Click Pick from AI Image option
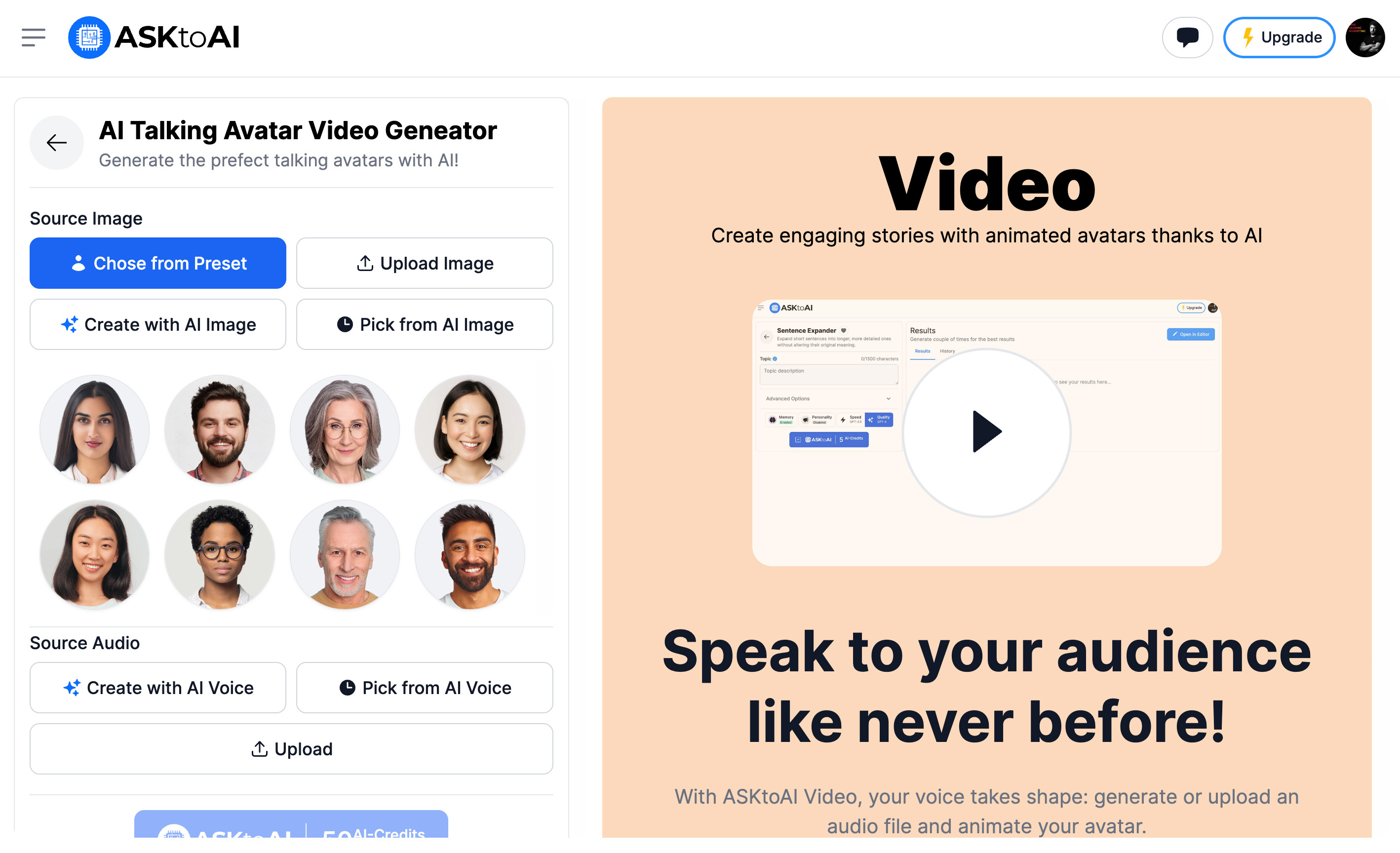Screen dimensions: 1400x853 coord(425,324)
